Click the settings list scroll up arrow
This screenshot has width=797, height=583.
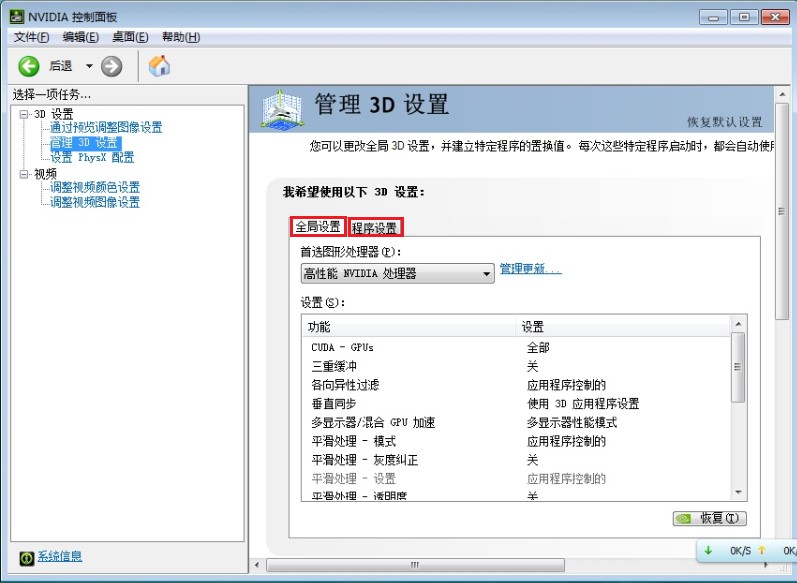739,324
